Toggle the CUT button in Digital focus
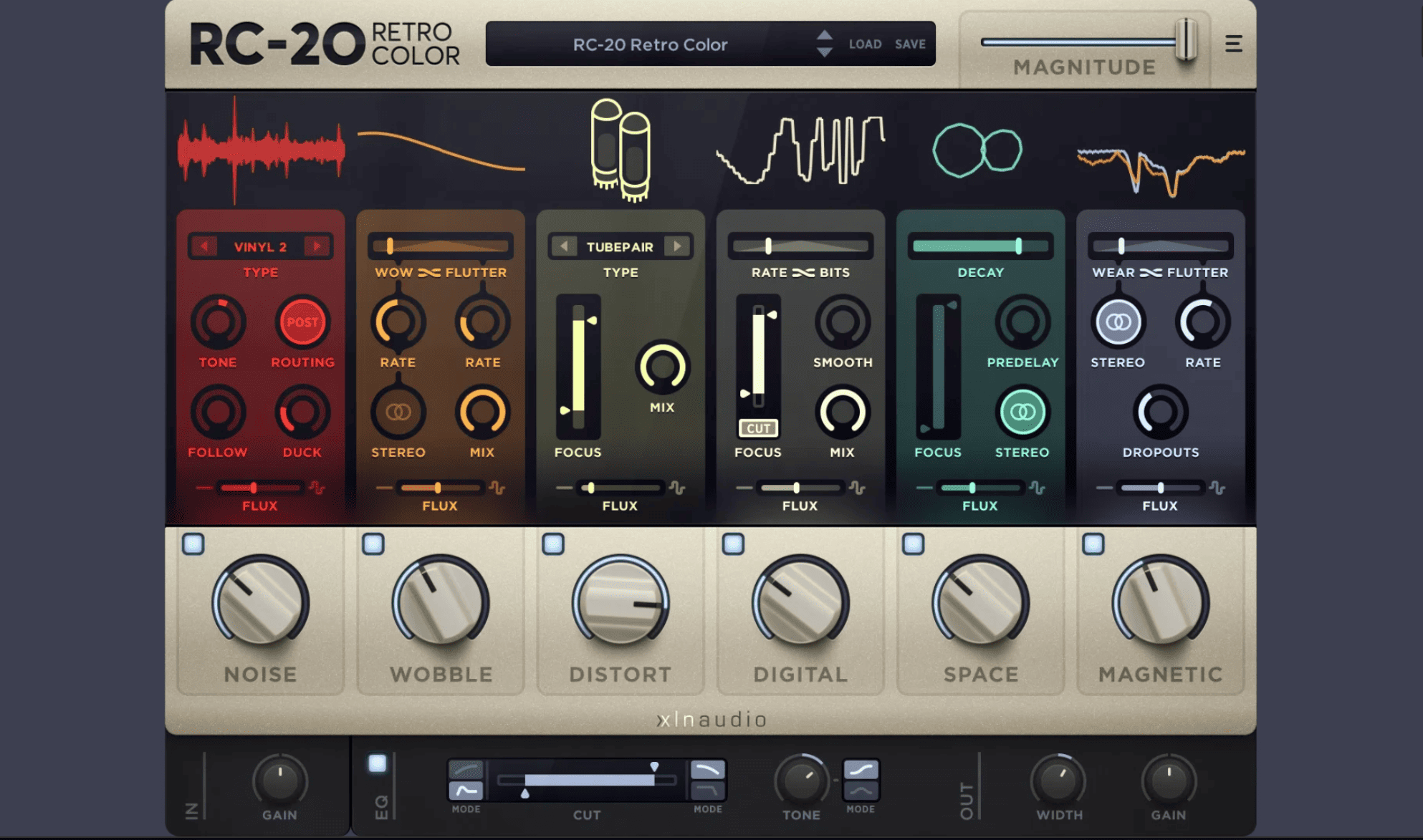This screenshot has height=840, width=1423. point(758,428)
